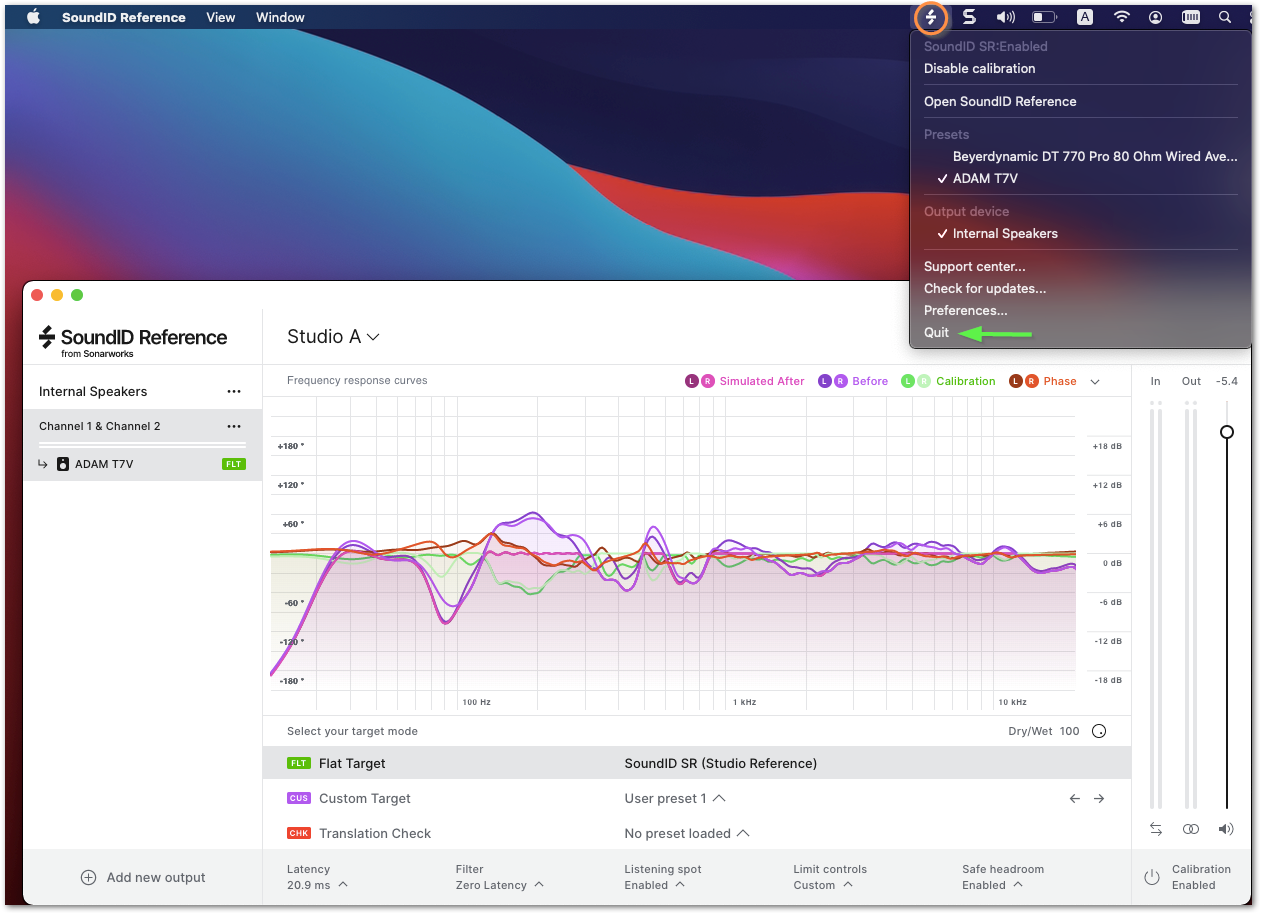Go to previous custom target preset arrow
The height and width of the screenshot is (914, 1261).
click(1075, 799)
